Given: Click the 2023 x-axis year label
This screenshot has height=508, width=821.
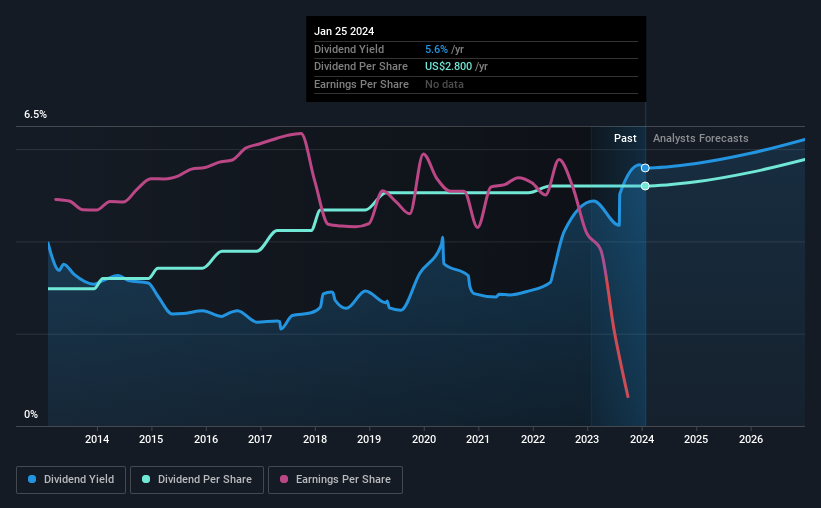Looking at the screenshot, I should (x=587, y=439).
